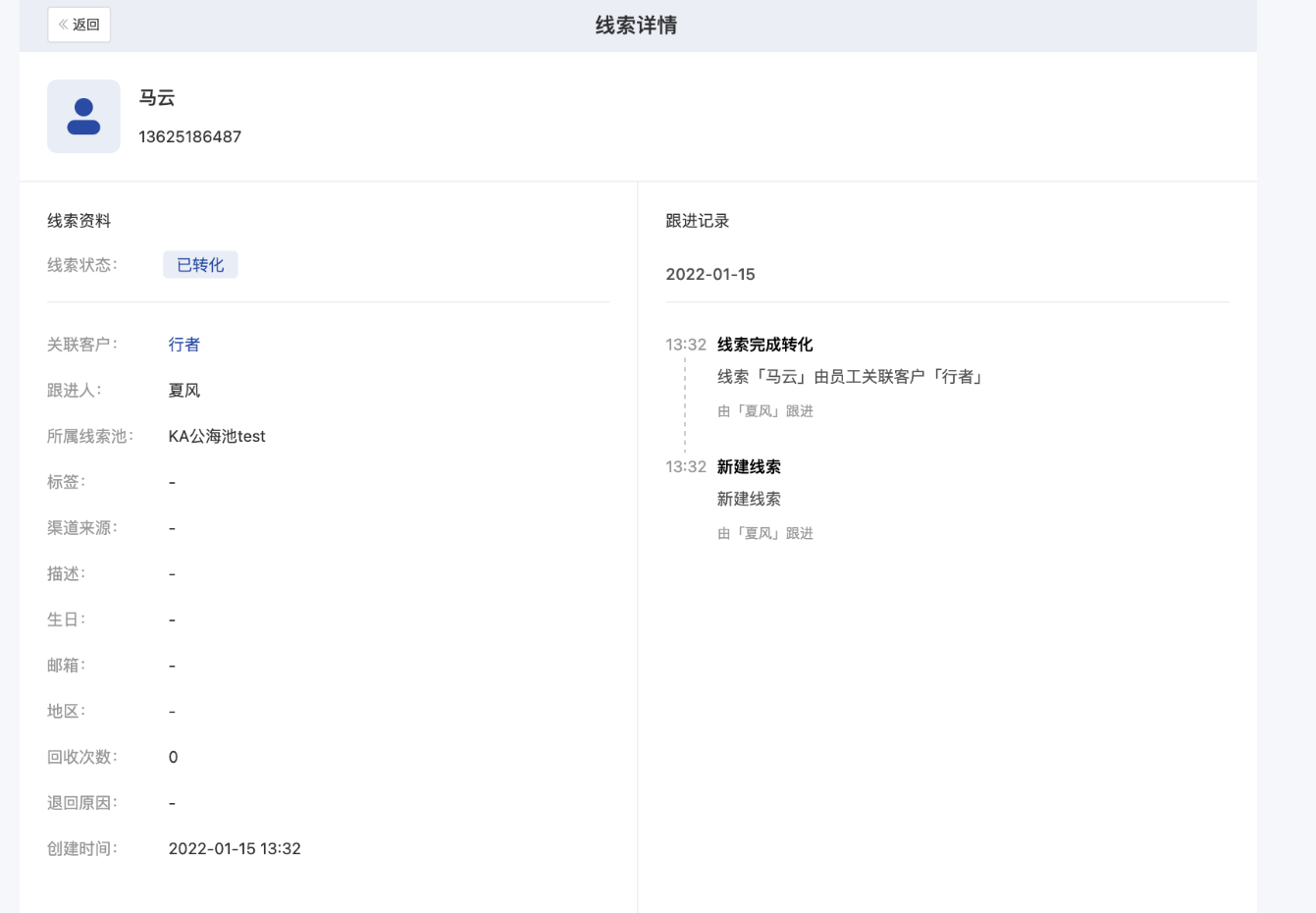This screenshot has width=1316, height=913.
Task: Click the user avatar icon
Action: (x=83, y=117)
